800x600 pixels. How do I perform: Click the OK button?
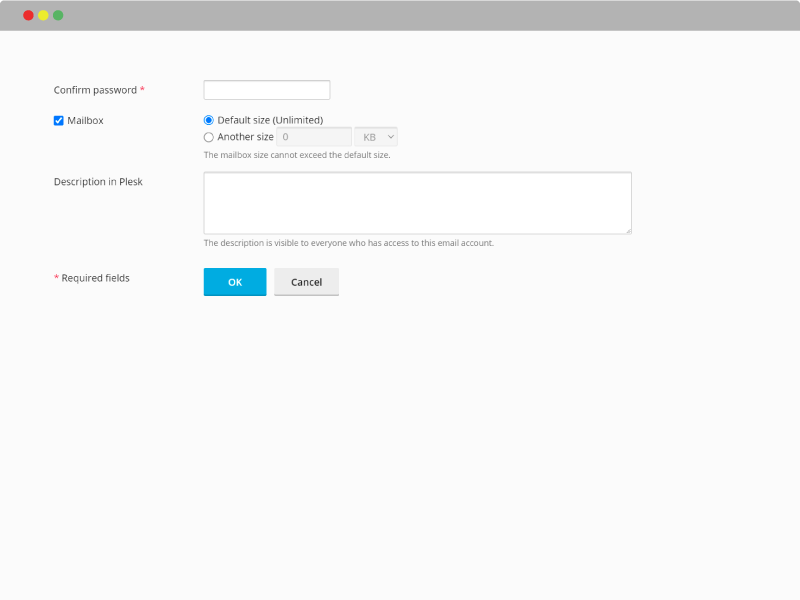pos(235,282)
